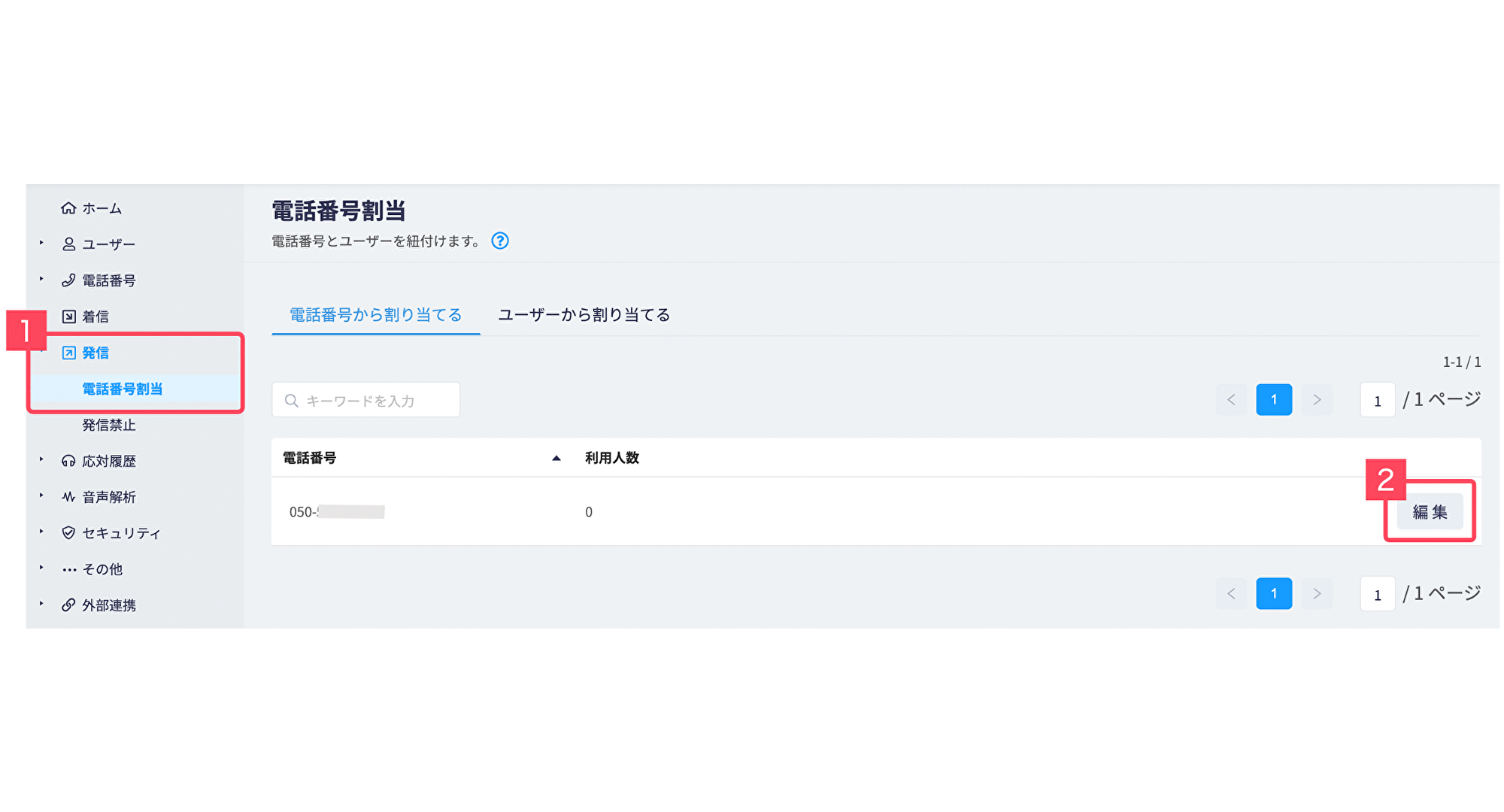This screenshot has height=812, width=1504.
Task: Open 発信禁止 in the sidebar
Action: point(109,425)
